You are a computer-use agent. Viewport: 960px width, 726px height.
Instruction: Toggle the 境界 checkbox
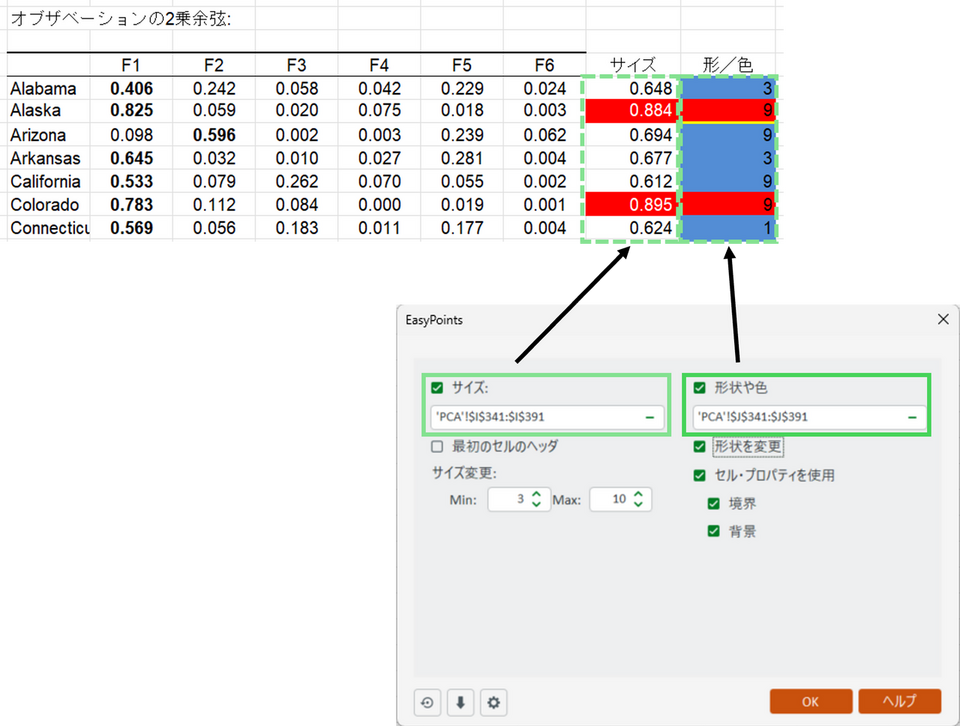(x=714, y=503)
